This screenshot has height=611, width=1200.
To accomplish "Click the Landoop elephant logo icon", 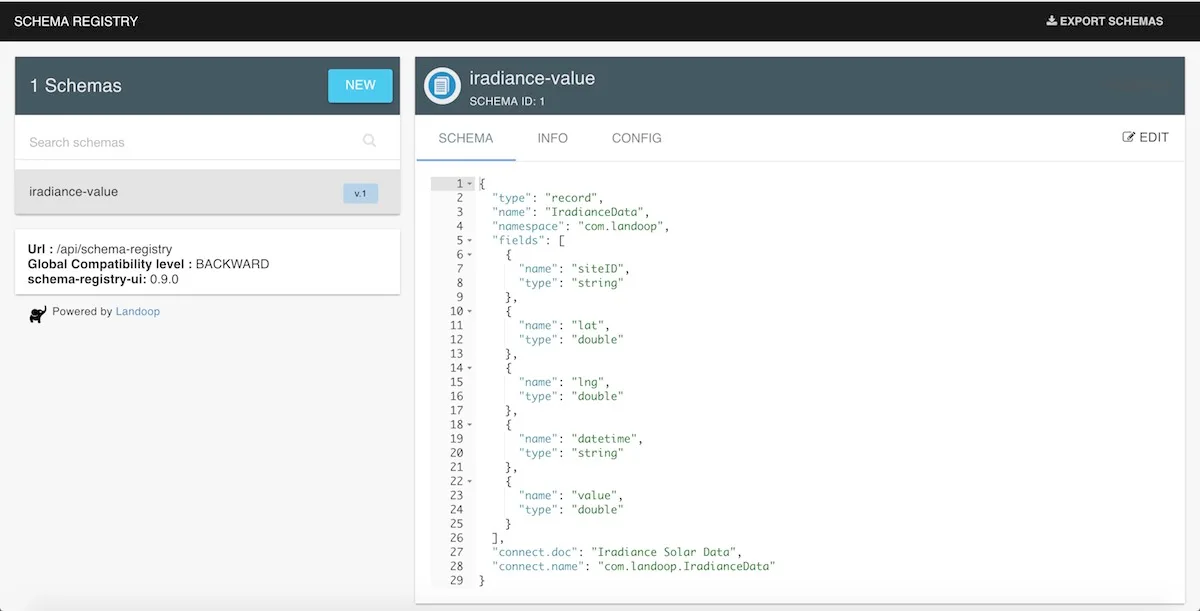I will coord(38,314).
